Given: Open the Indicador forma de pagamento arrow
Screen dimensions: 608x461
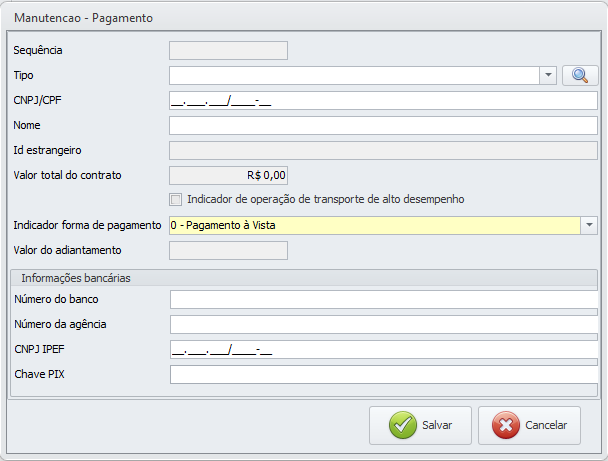Looking at the screenshot, I should click(x=589, y=225).
